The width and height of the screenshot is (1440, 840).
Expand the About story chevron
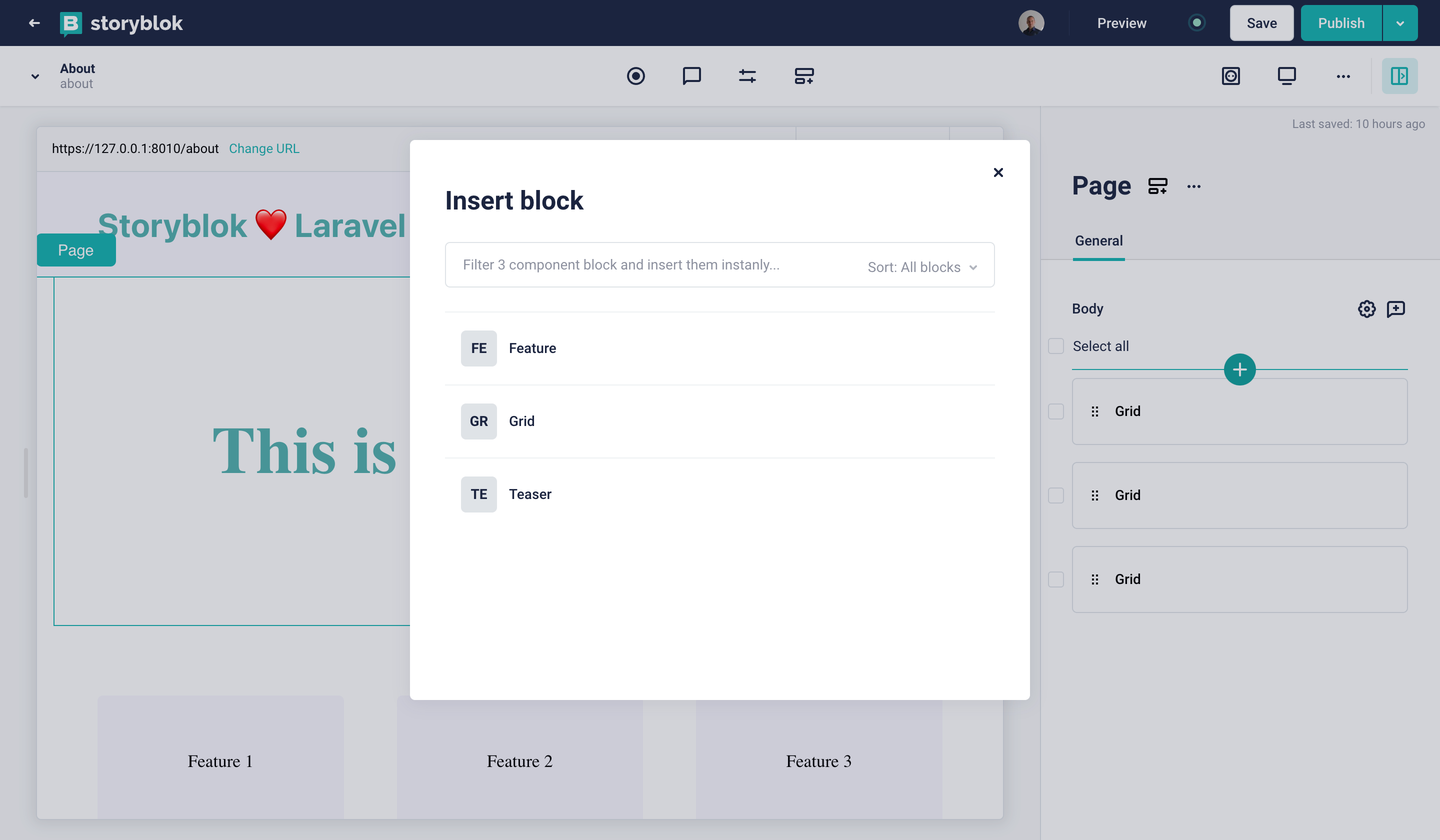click(x=35, y=76)
